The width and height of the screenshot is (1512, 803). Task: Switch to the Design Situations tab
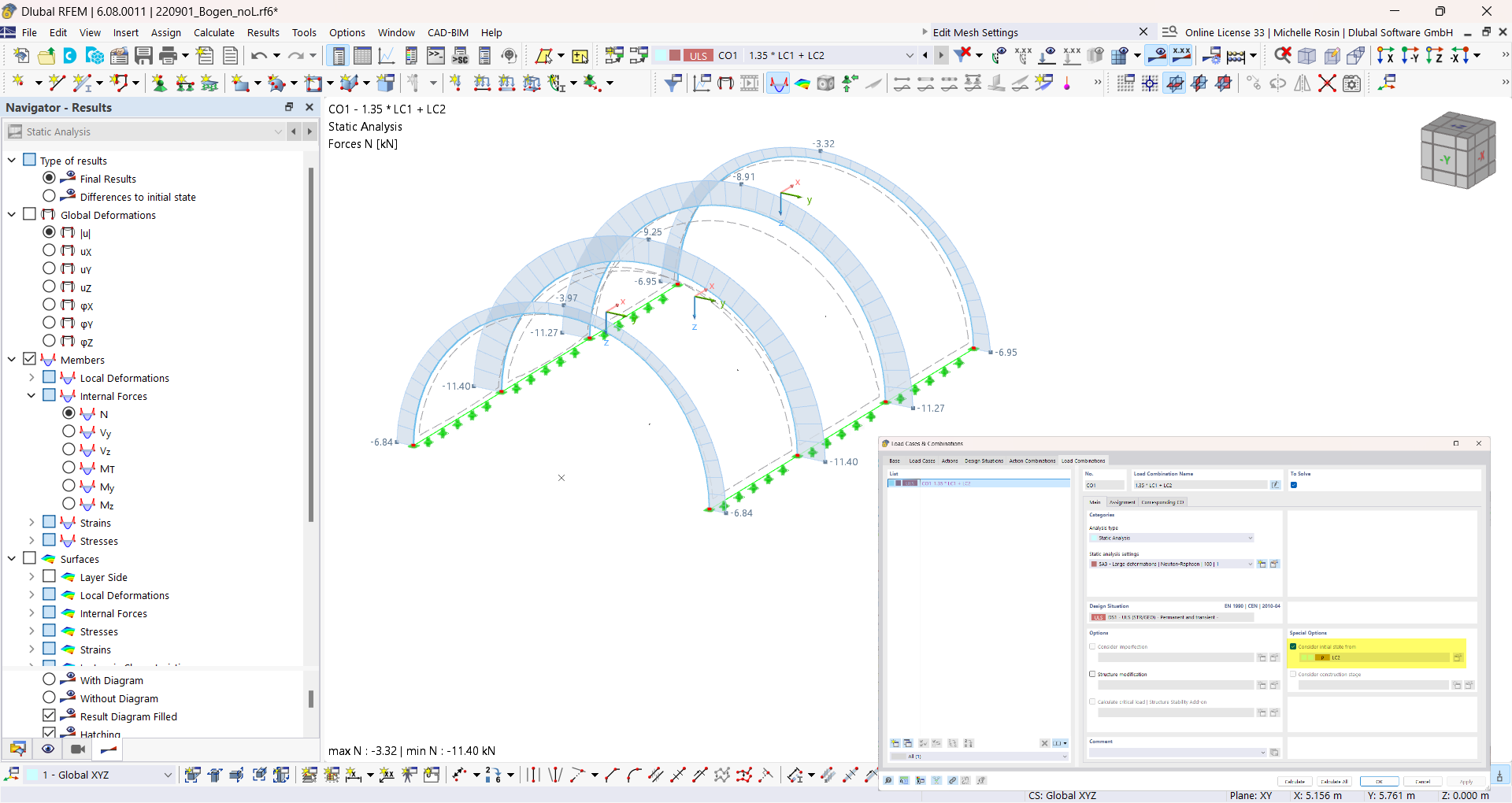984,461
